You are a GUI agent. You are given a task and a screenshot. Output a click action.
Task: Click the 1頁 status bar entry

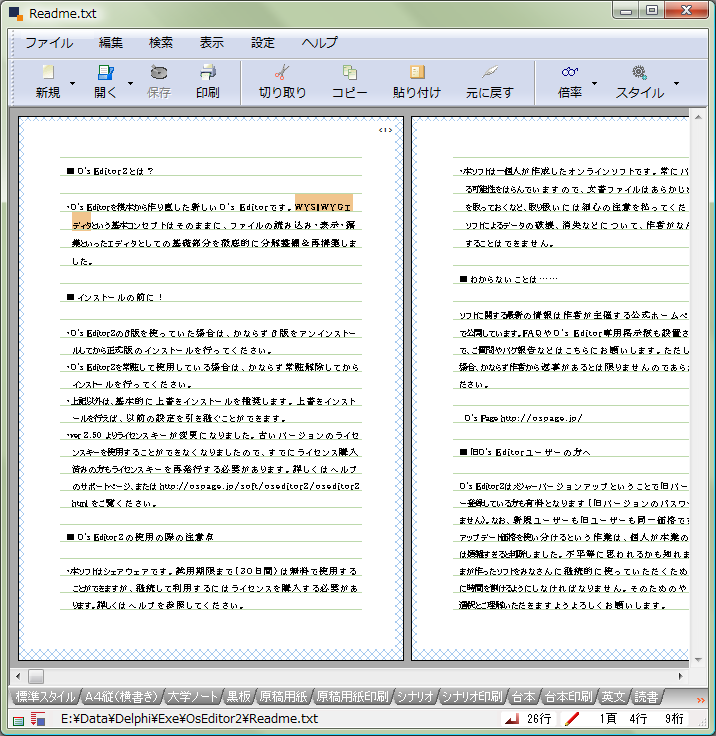[x=608, y=719]
